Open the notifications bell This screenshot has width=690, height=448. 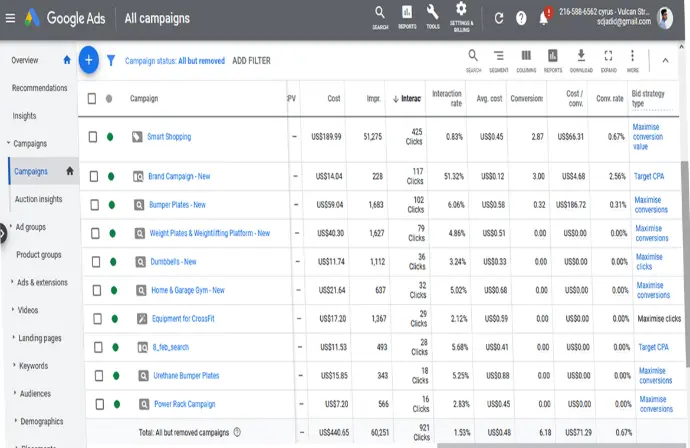[544, 17]
